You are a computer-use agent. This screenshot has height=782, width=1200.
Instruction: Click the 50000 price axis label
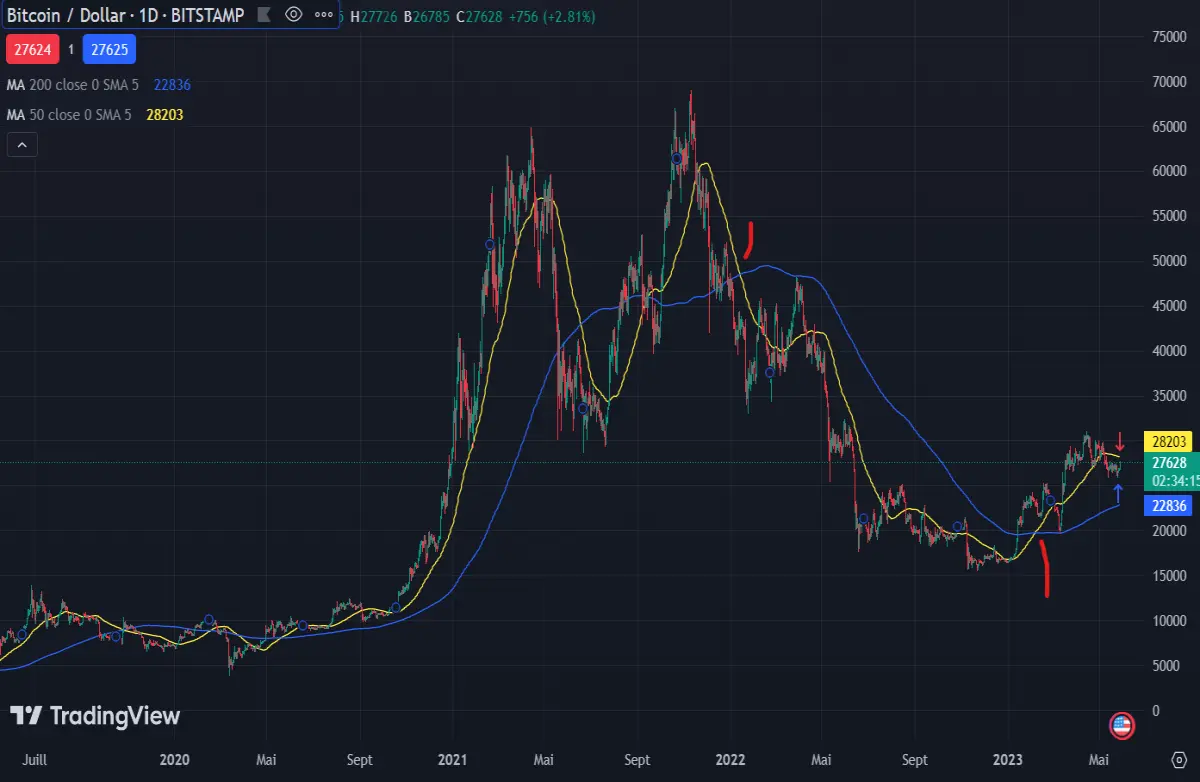click(1169, 262)
